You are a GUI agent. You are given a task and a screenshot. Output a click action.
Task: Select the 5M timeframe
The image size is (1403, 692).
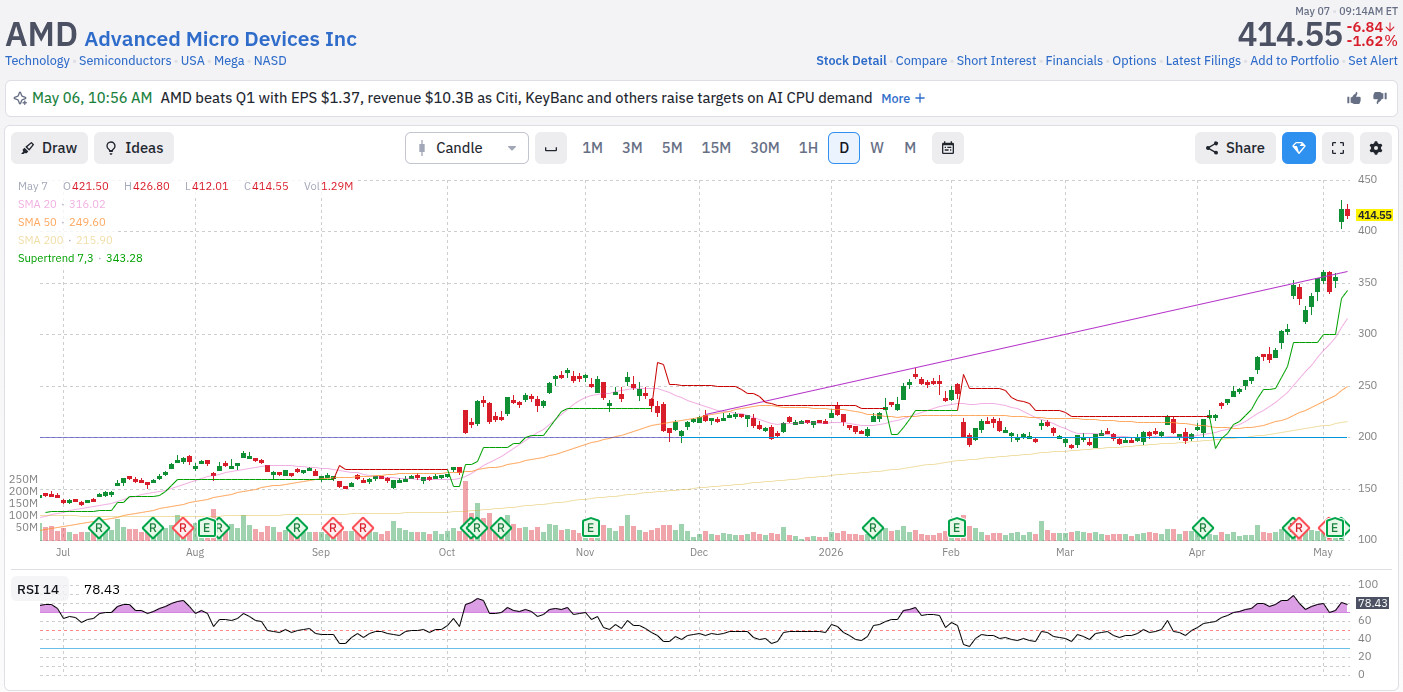pos(672,148)
